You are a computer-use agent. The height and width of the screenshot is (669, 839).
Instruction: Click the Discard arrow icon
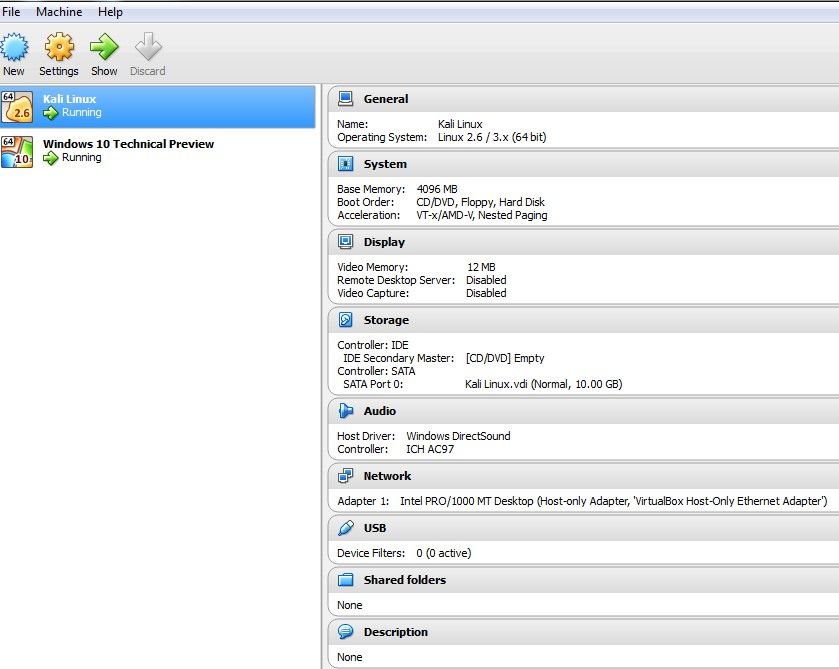coord(148,47)
